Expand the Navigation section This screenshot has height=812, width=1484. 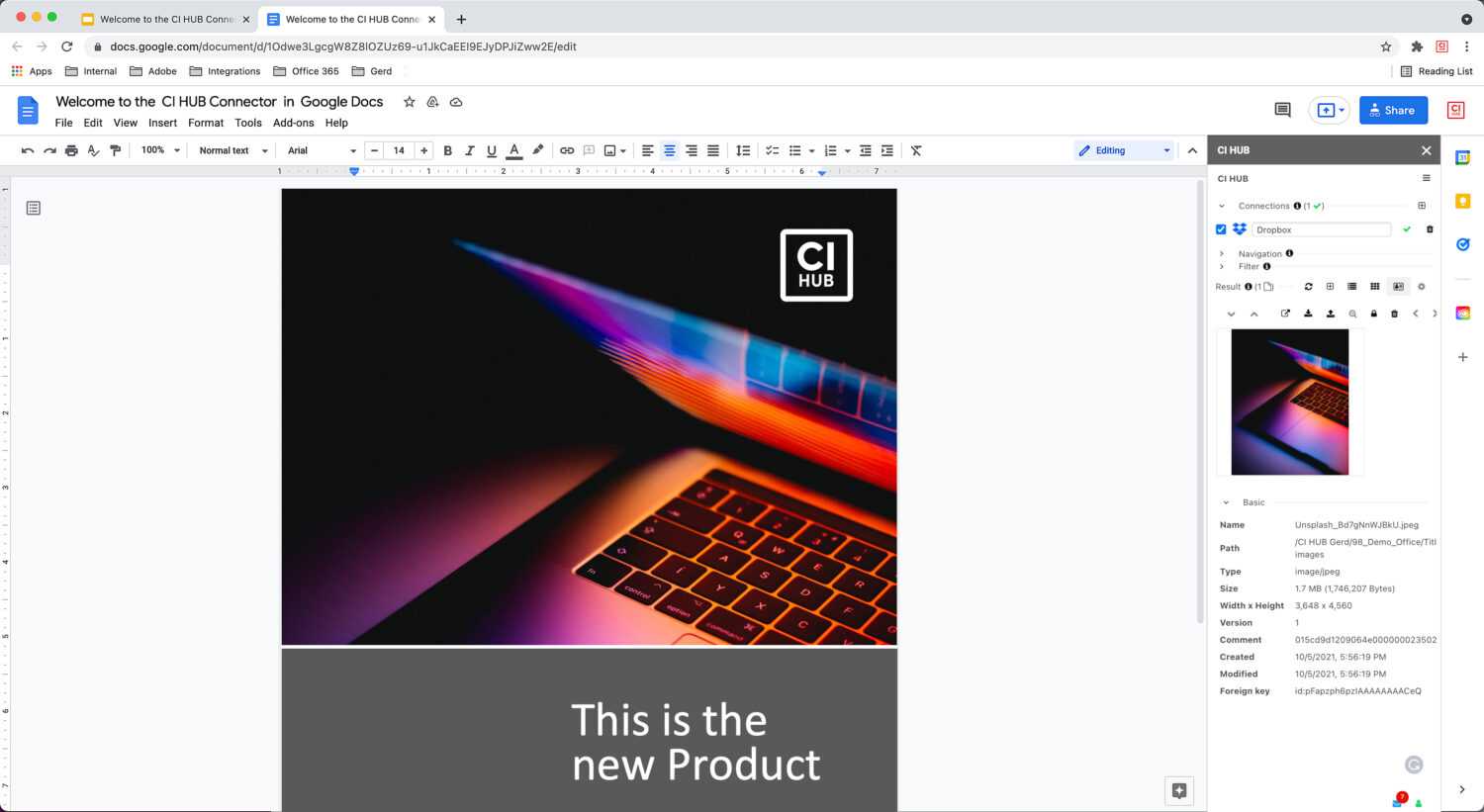click(x=1222, y=254)
